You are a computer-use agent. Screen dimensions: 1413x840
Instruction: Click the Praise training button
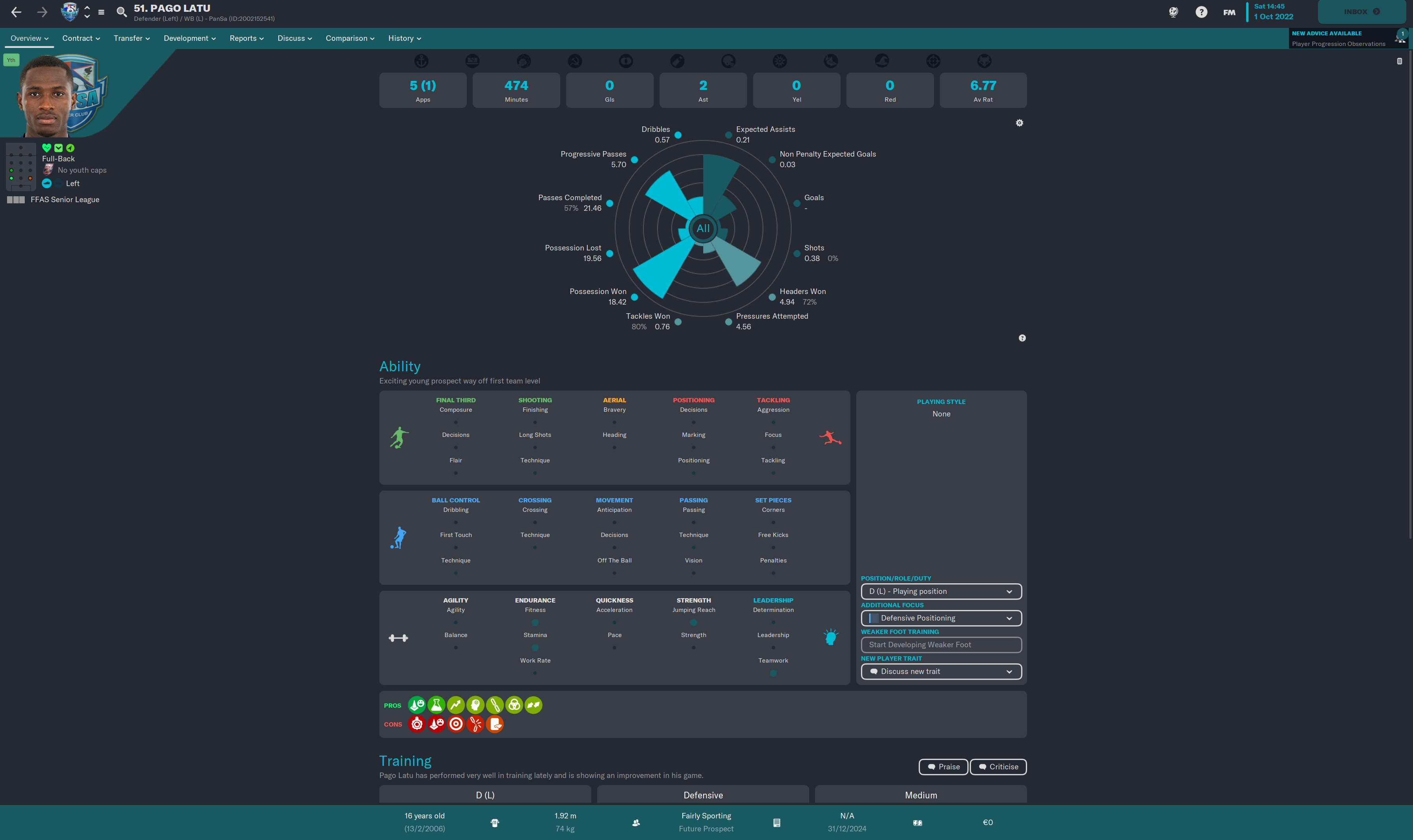pos(943,767)
